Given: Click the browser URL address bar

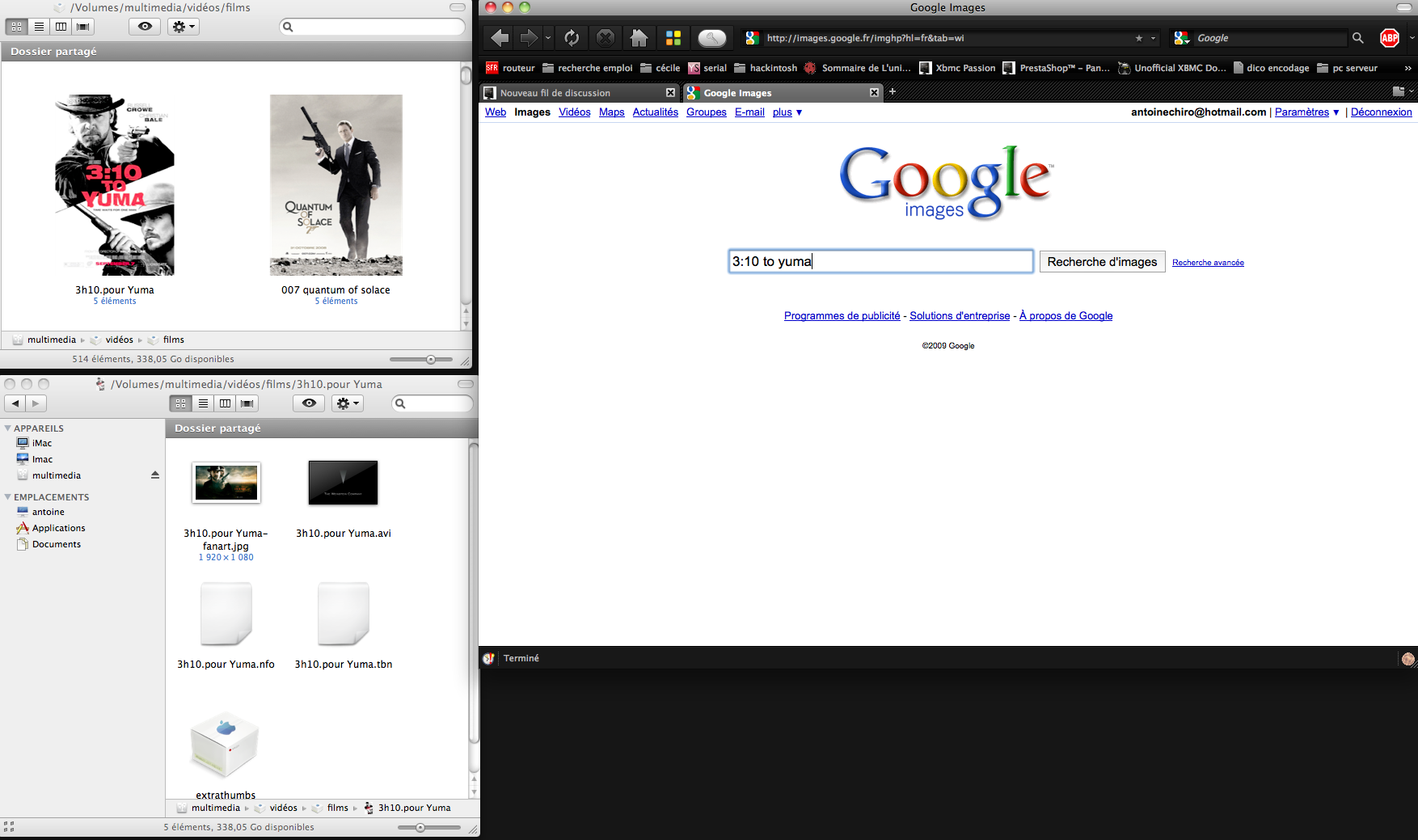Looking at the screenshot, I should (950, 38).
